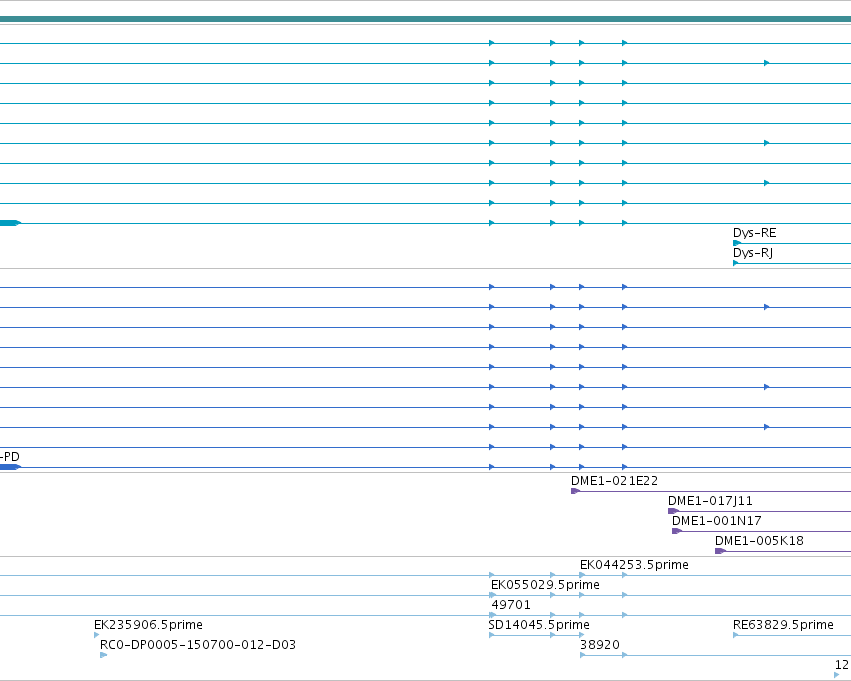The image size is (851, 681).
Task: Click the teal ruler bar at top
Action: point(426,20)
